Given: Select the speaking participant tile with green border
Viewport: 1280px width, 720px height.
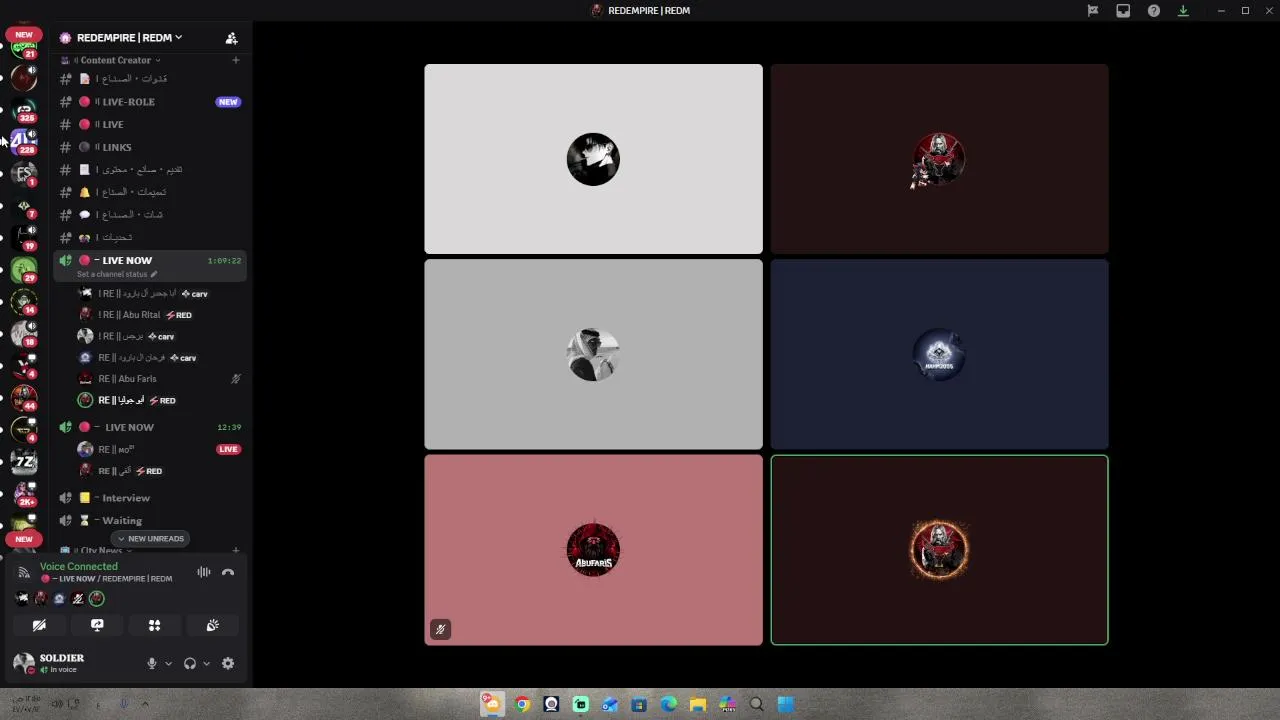Looking at the screenshot, I should point(939,550).
